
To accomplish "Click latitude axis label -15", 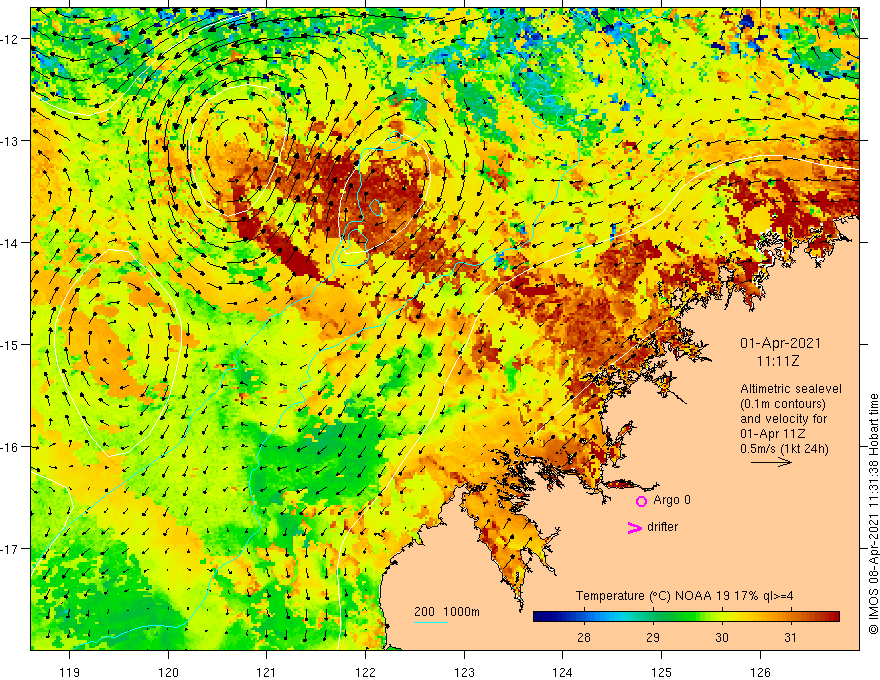I will [9, 345].
